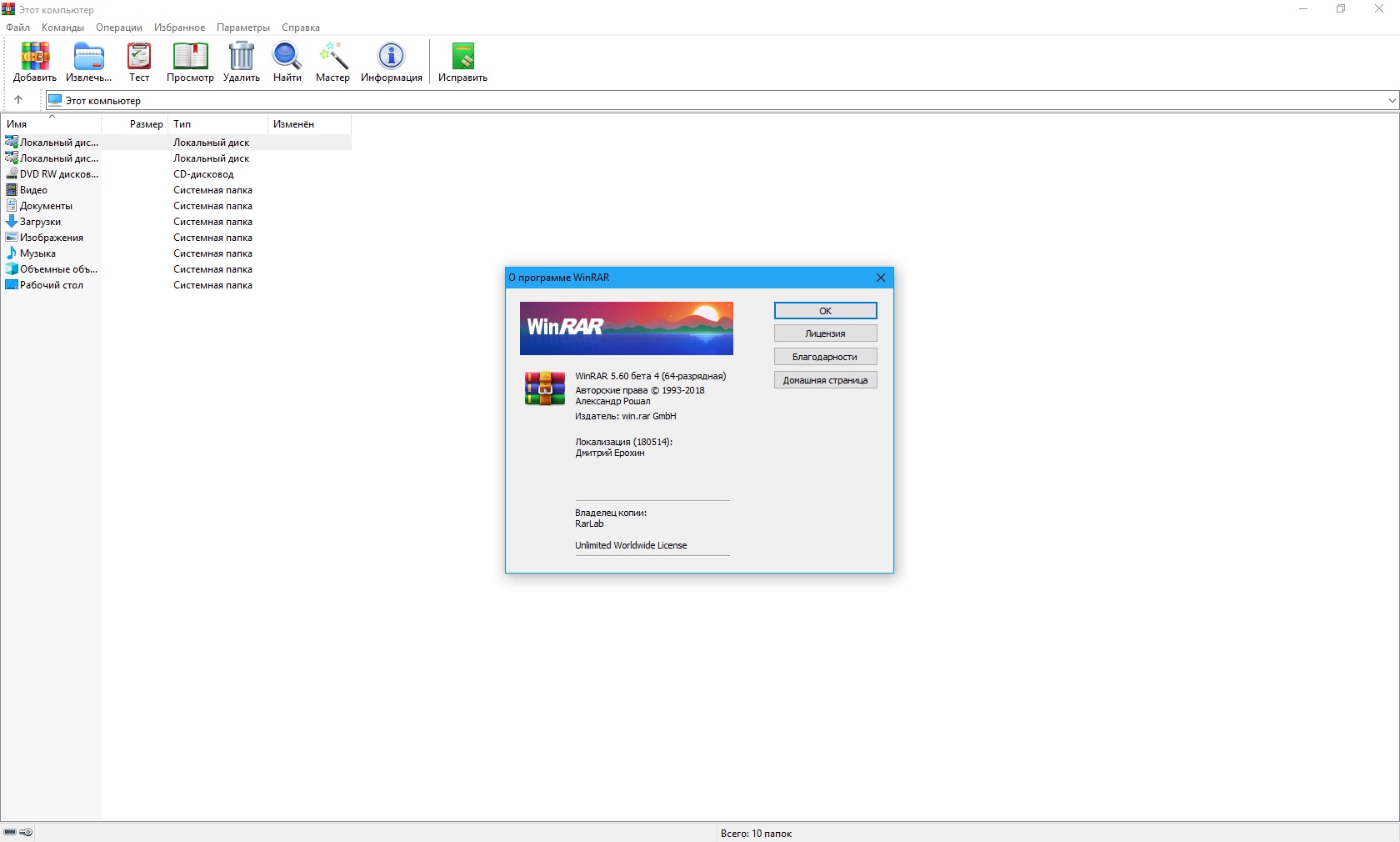Open the Параметры menu
1400x842 pixels.
[x=243, y=28]
